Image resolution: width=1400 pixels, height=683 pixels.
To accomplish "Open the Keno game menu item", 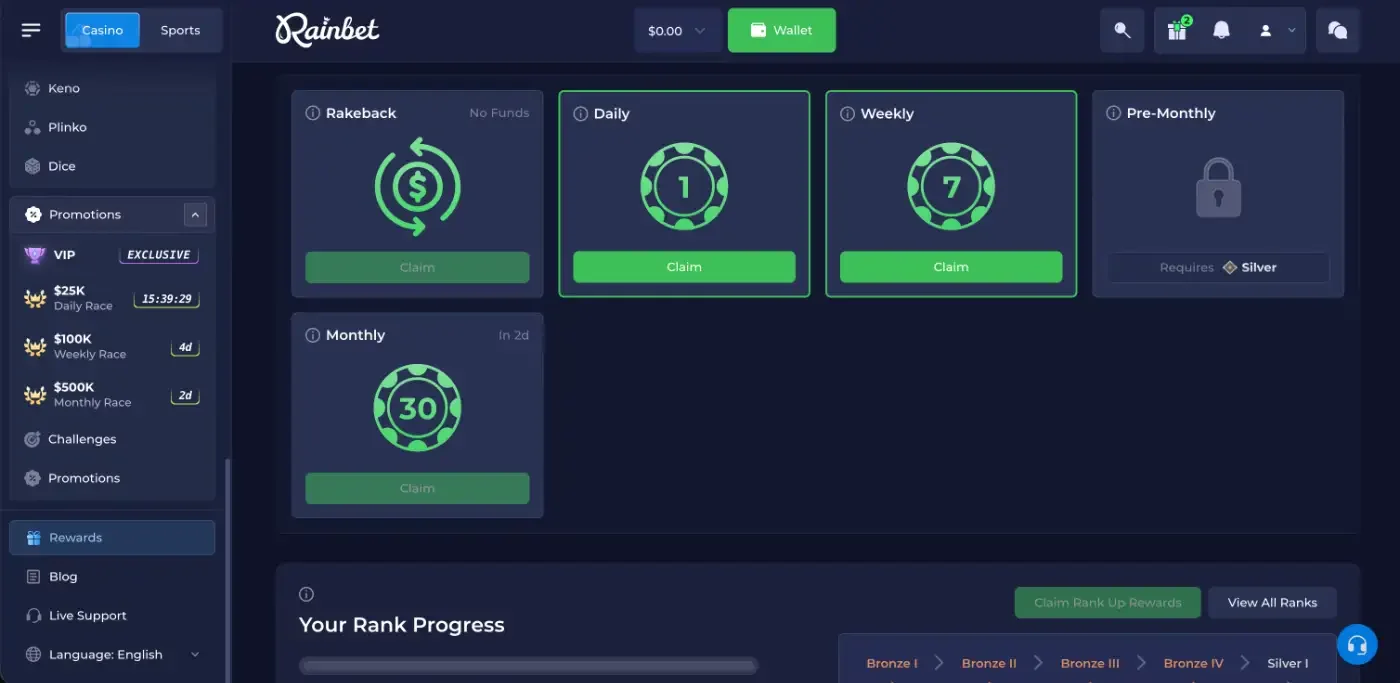I will pyautogui.click(x=112, y=88).
